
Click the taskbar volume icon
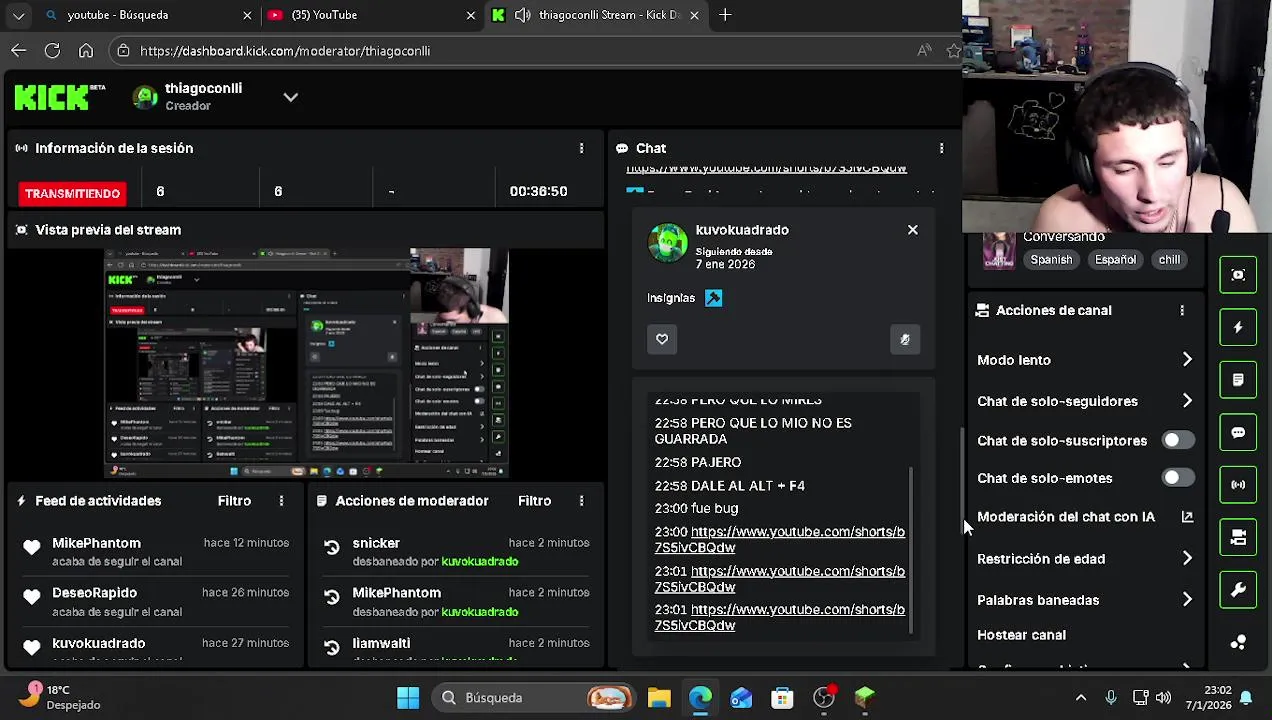1163,697
